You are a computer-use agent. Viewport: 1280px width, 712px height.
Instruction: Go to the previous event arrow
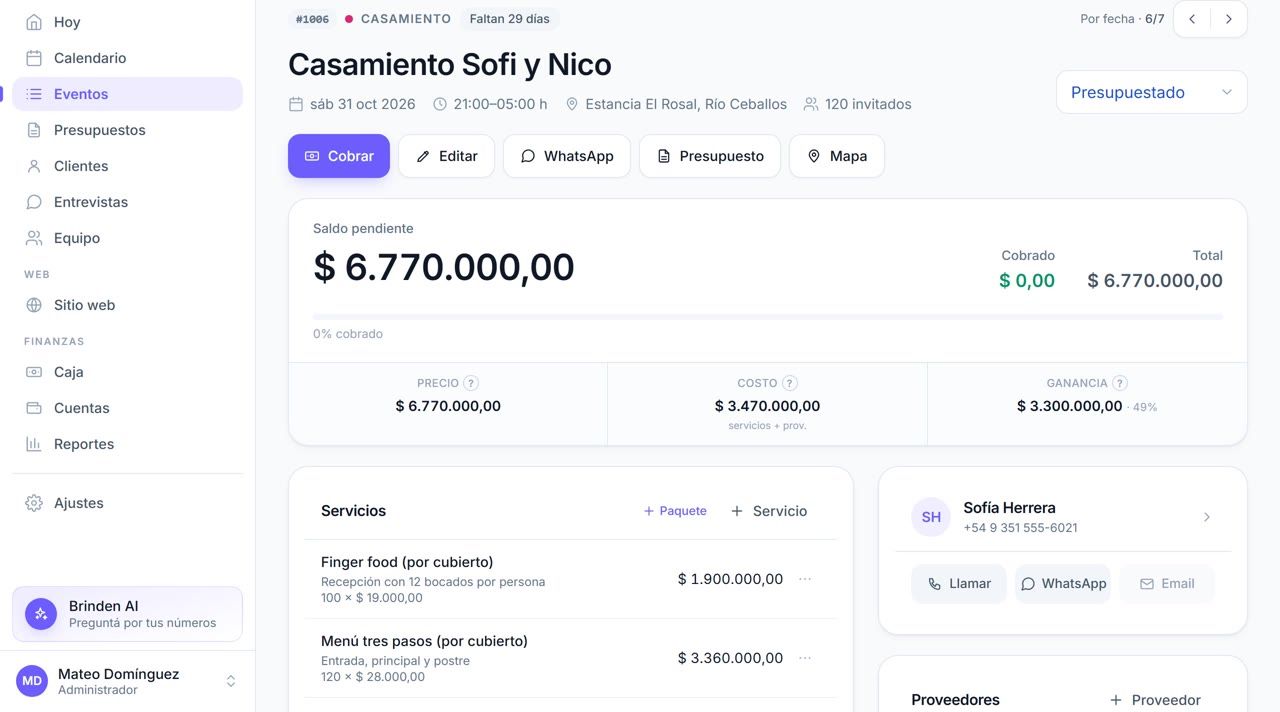pyautogui.click(x=1192, y=19)
